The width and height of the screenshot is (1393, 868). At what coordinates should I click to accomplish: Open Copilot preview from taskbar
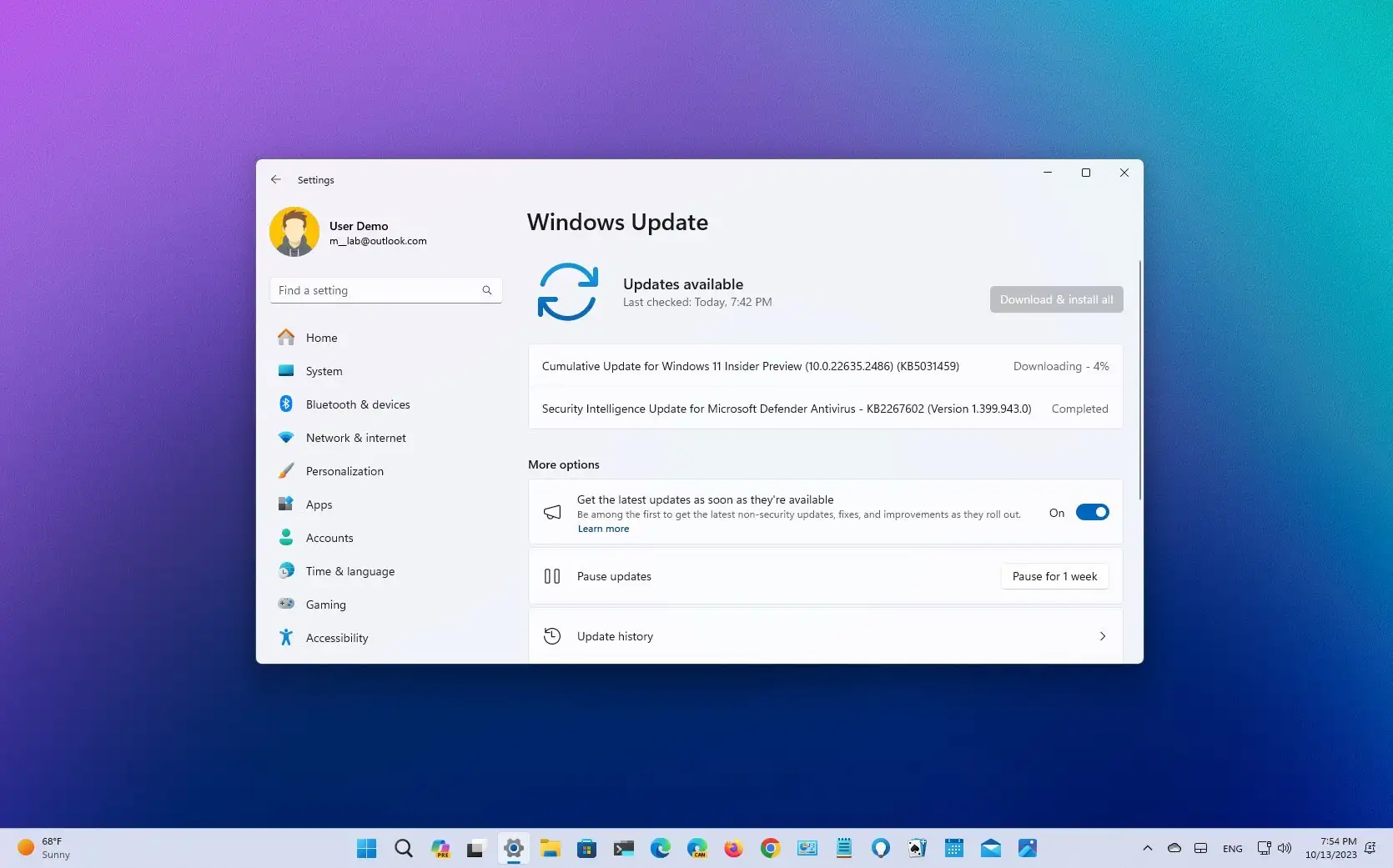tap(440, 848)
